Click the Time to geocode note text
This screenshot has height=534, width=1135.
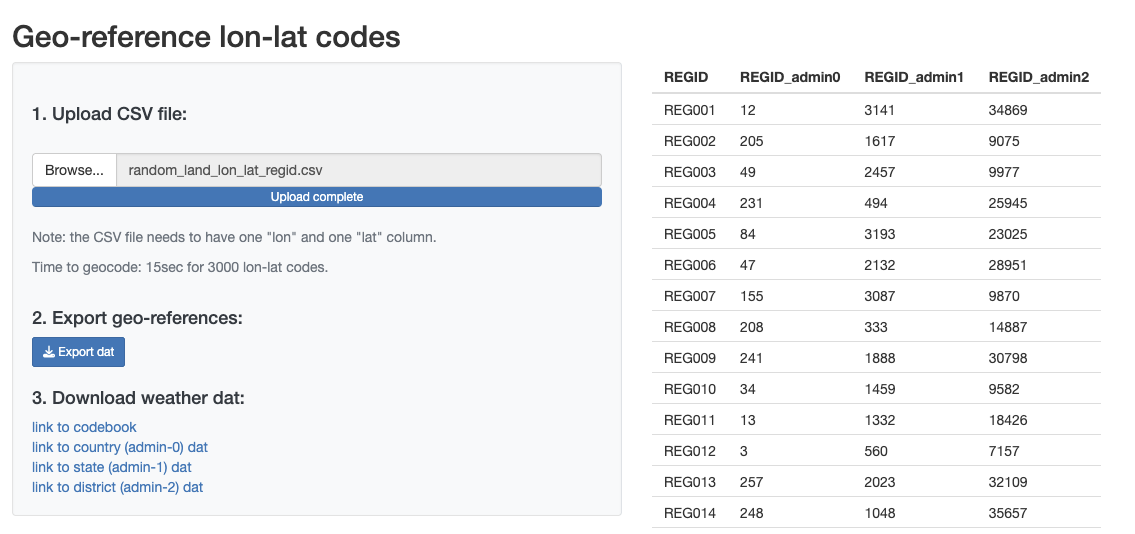pos(180,267)
